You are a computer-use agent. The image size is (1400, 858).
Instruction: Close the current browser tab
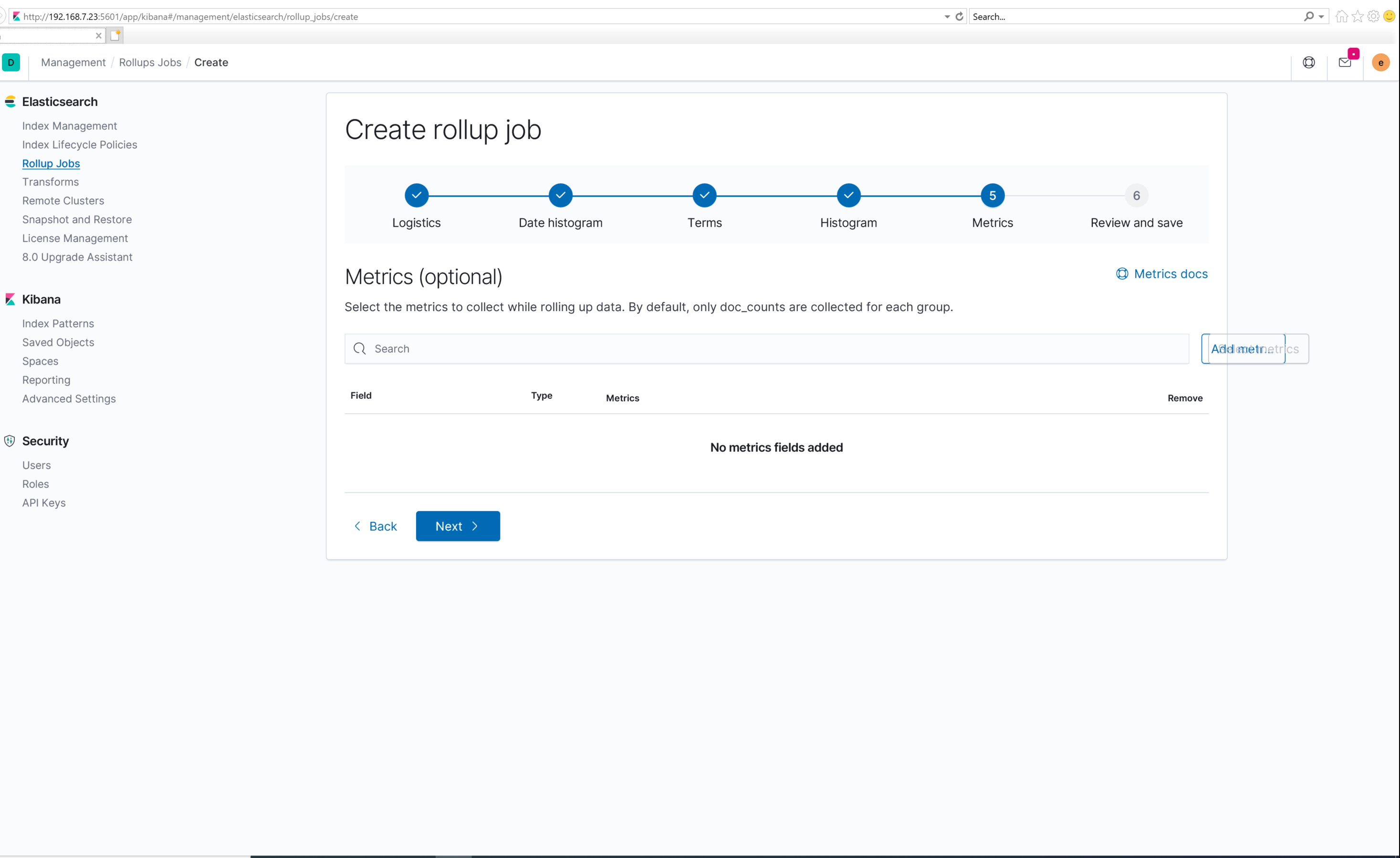click(99, 35)
